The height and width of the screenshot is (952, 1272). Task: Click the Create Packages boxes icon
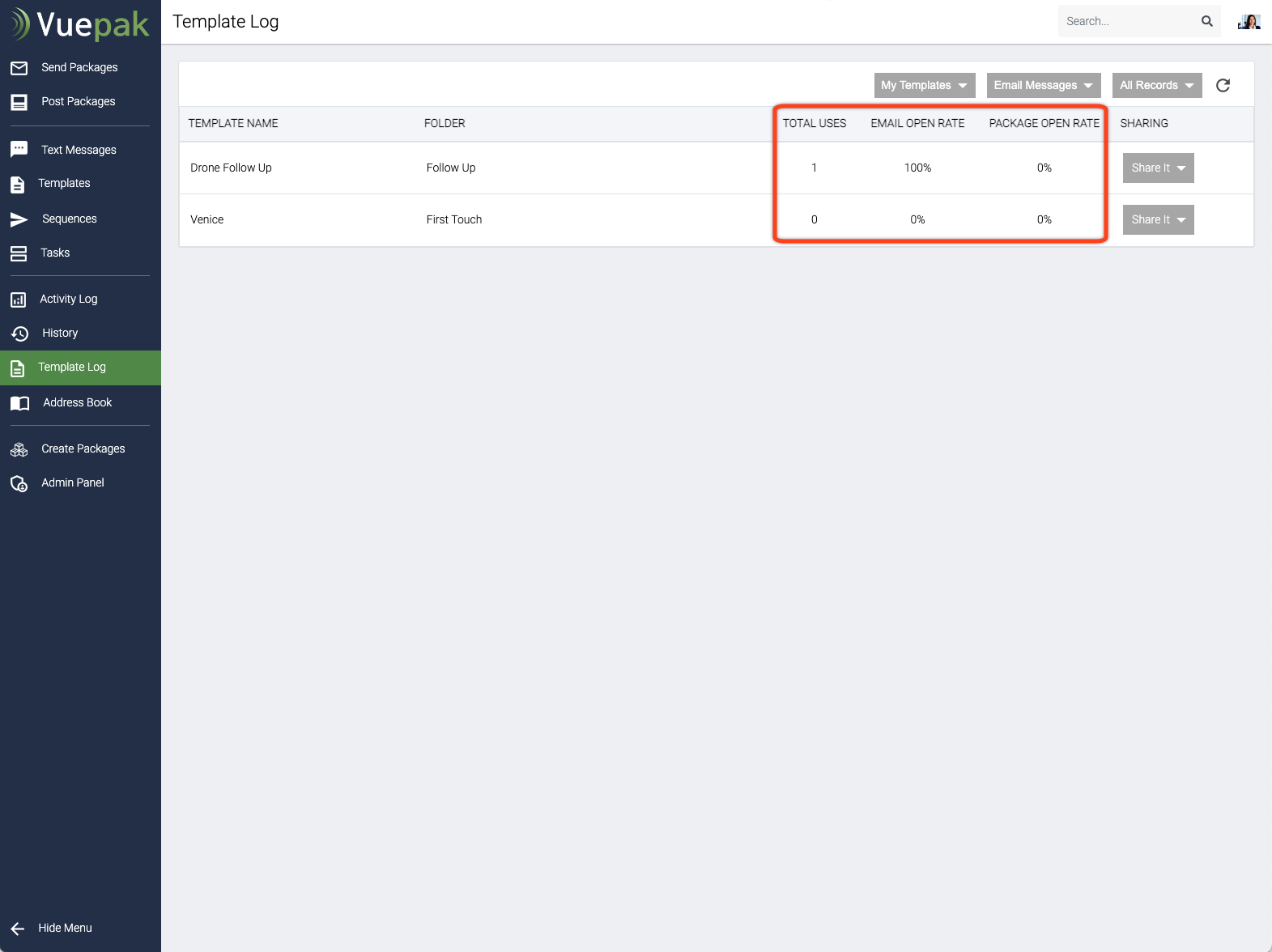pos(19,449)
